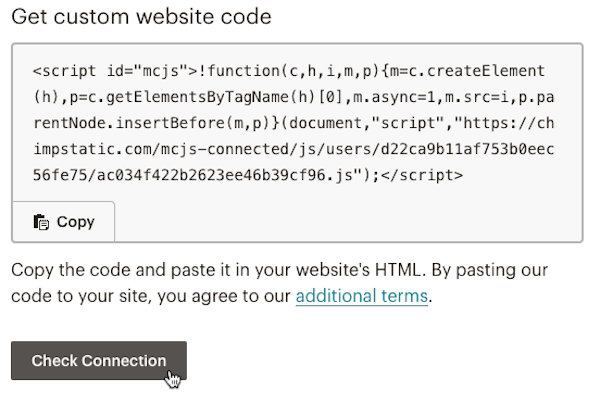
Task: Click the code line starting with <script id="mcjs">
Action: [289, 71]
